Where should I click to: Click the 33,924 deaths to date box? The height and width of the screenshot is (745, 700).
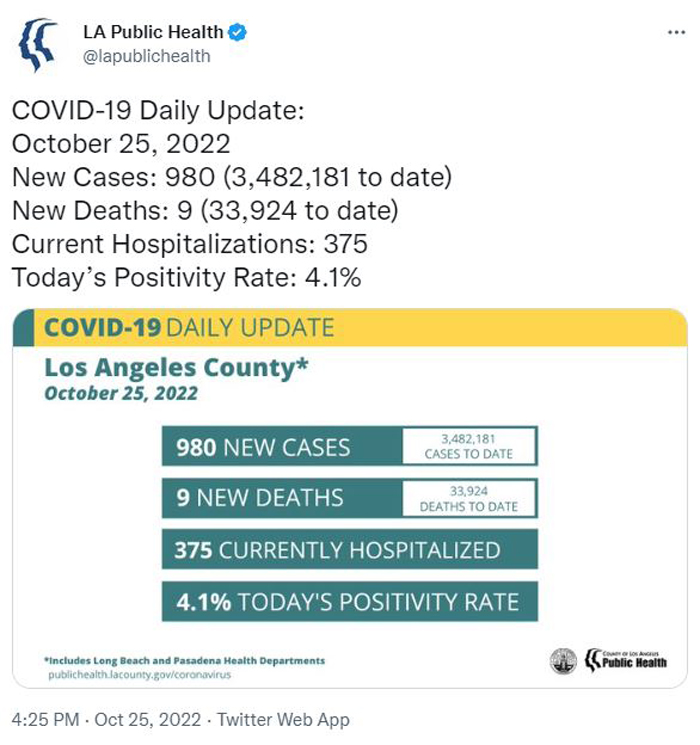pos(469,498)
